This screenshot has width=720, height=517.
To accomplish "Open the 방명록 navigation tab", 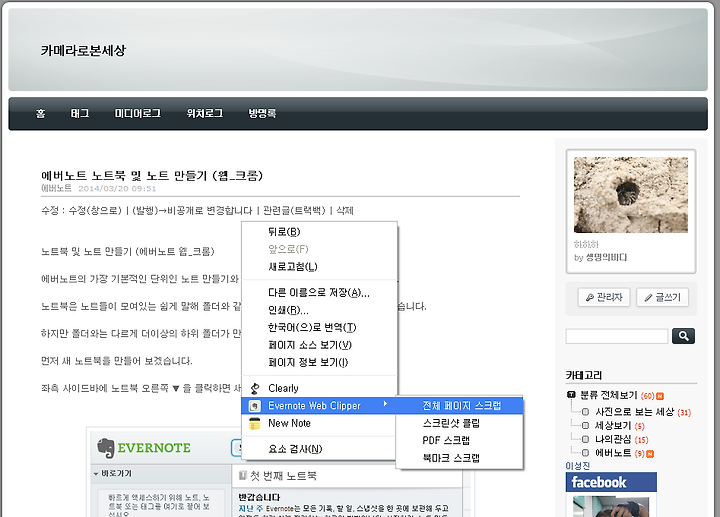I will tap(262, 113).
